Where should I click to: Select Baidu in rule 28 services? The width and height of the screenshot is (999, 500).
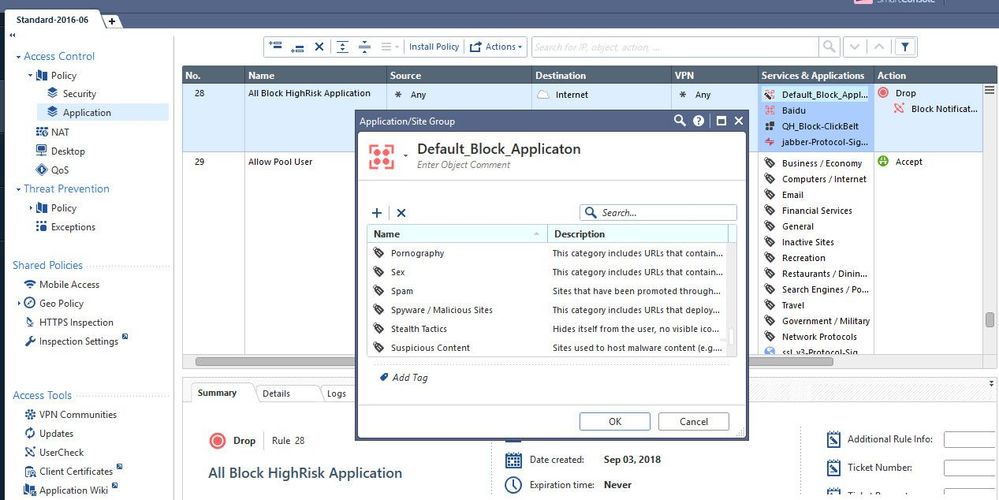794,110
